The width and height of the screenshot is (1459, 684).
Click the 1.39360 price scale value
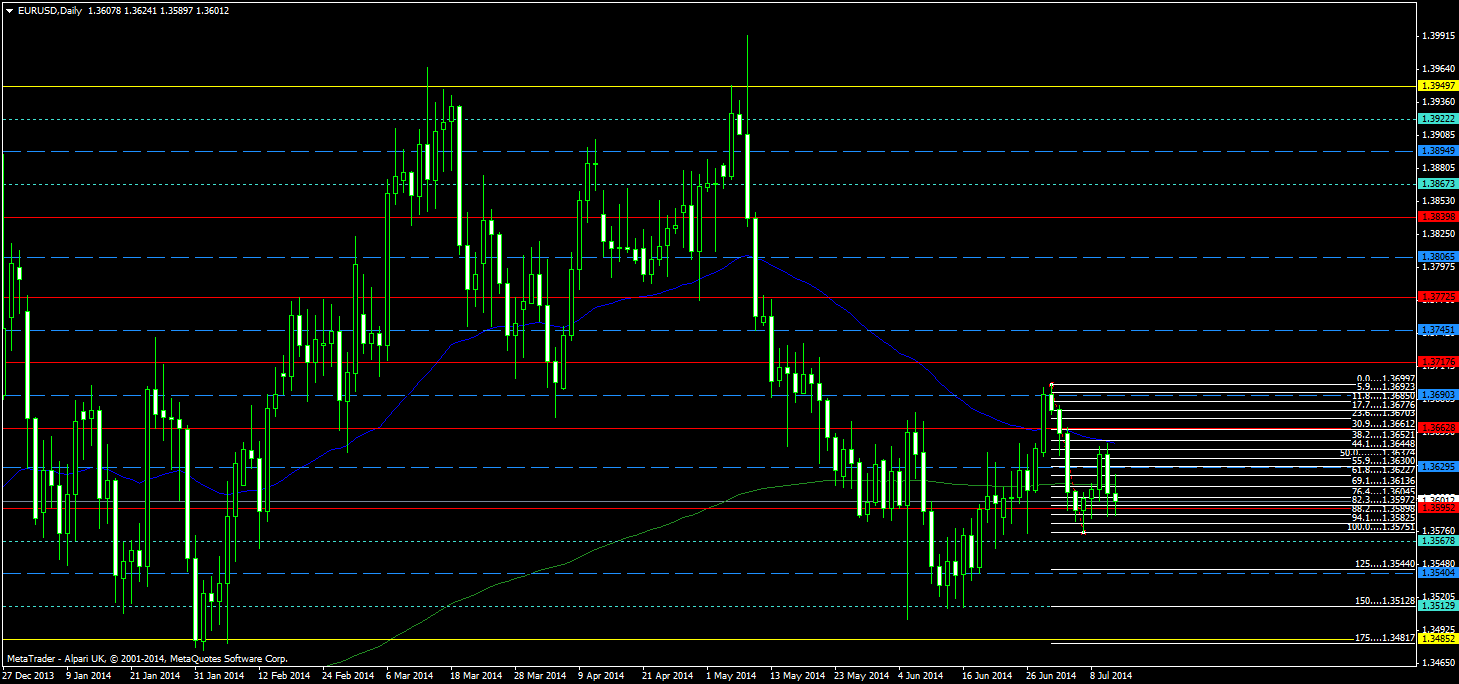1439,102
